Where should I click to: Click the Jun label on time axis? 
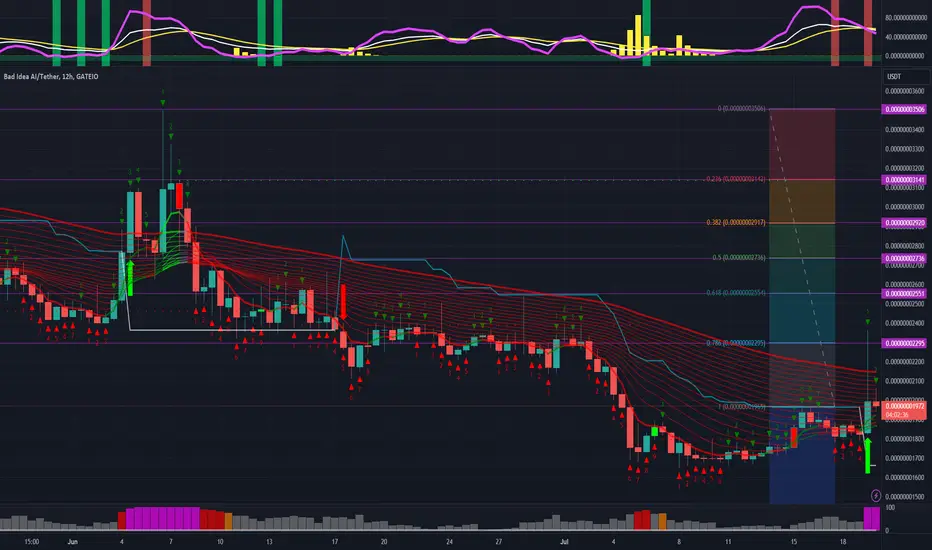point(73,542)
